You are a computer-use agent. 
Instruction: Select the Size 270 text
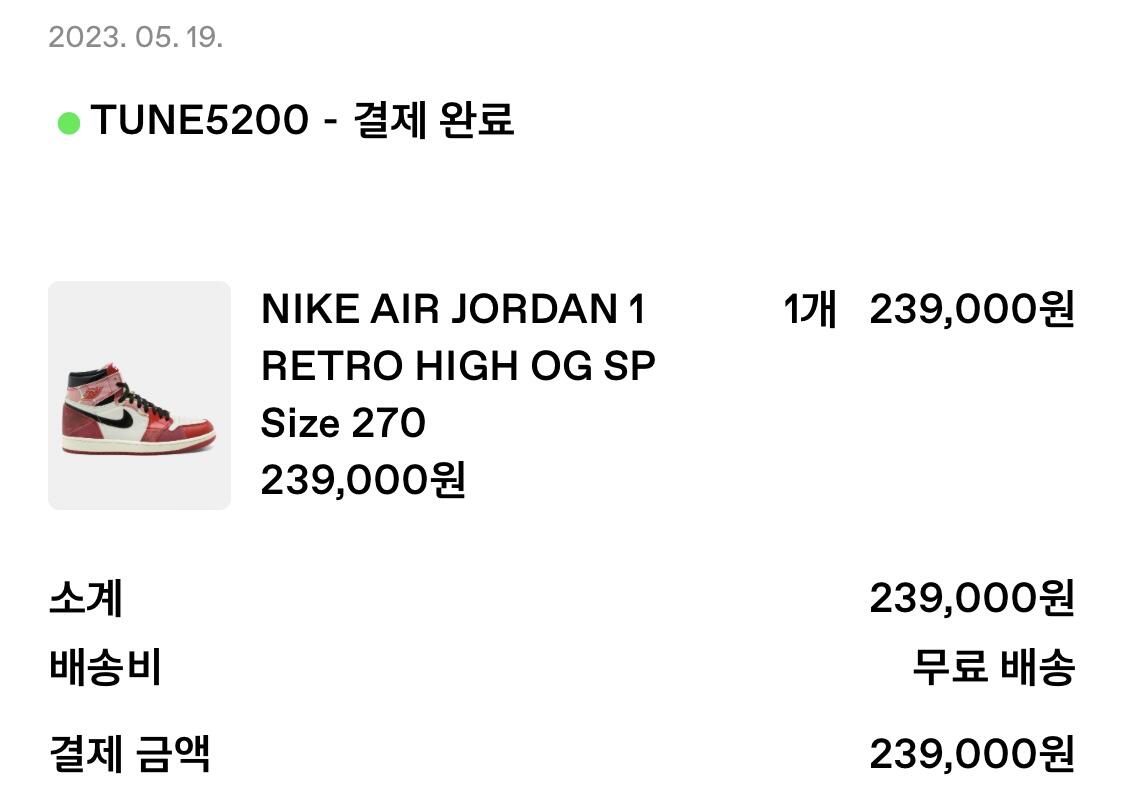343,424
